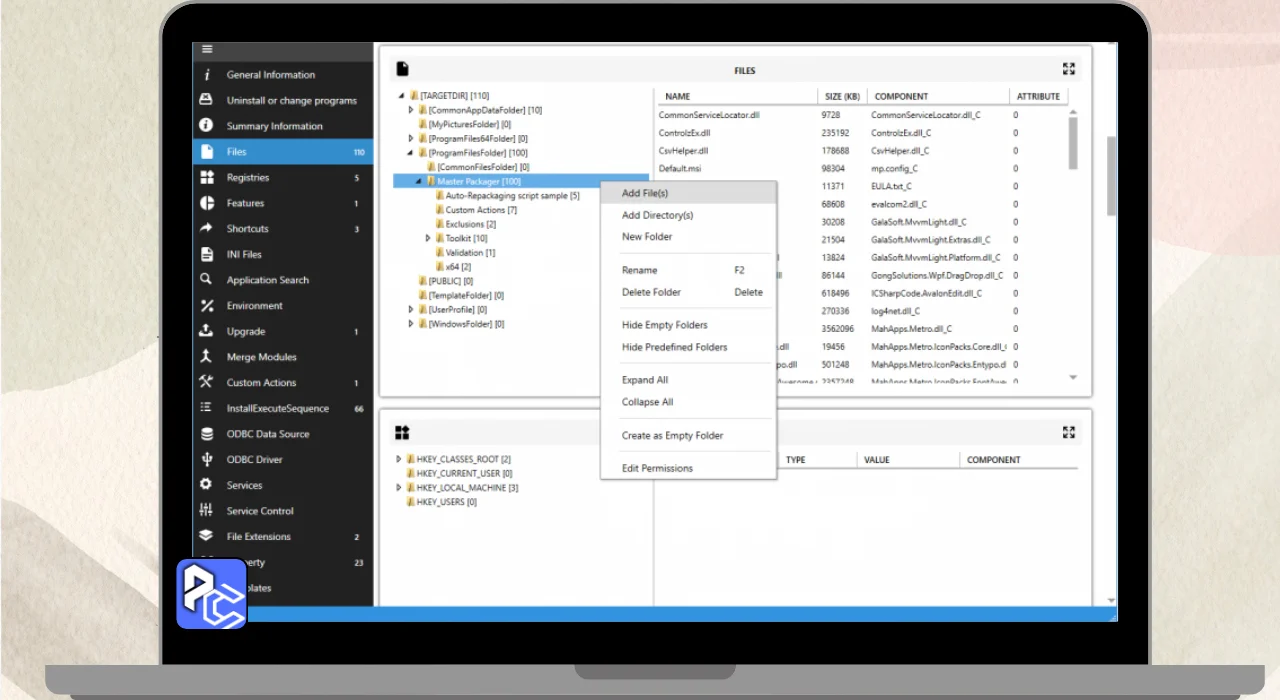Click the main window vertical scrollbar
This screenshot has height=700, width=1280.
point(1111,175)
